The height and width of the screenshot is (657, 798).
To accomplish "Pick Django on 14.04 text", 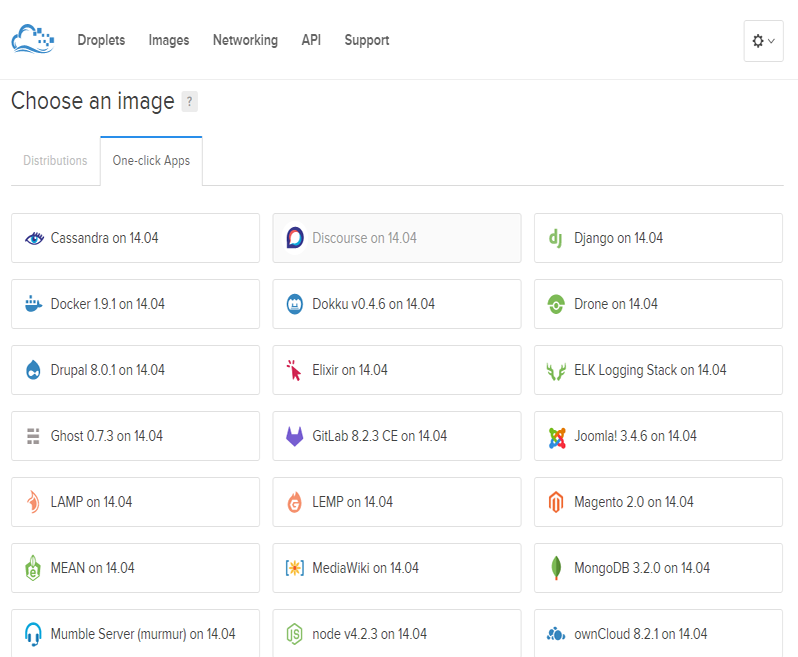I will click(x=618, y=239).
